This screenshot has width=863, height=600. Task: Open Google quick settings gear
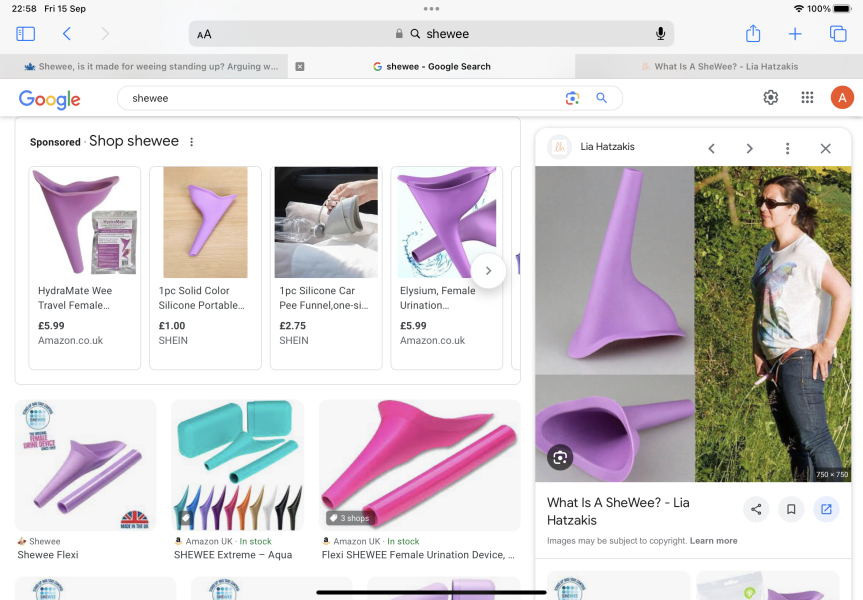coord(771,98)
